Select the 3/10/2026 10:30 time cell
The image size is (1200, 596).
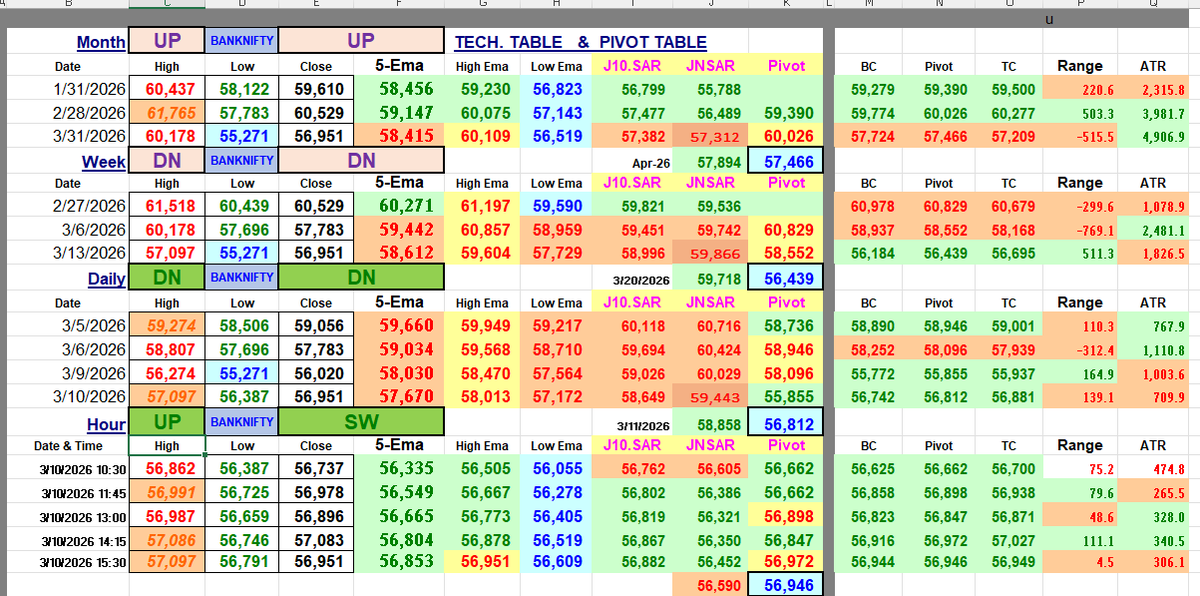pos(67,467)
